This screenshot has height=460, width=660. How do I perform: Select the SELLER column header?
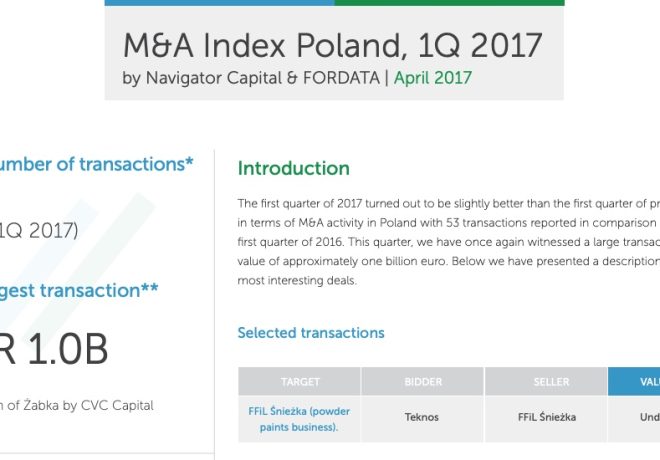546,381
